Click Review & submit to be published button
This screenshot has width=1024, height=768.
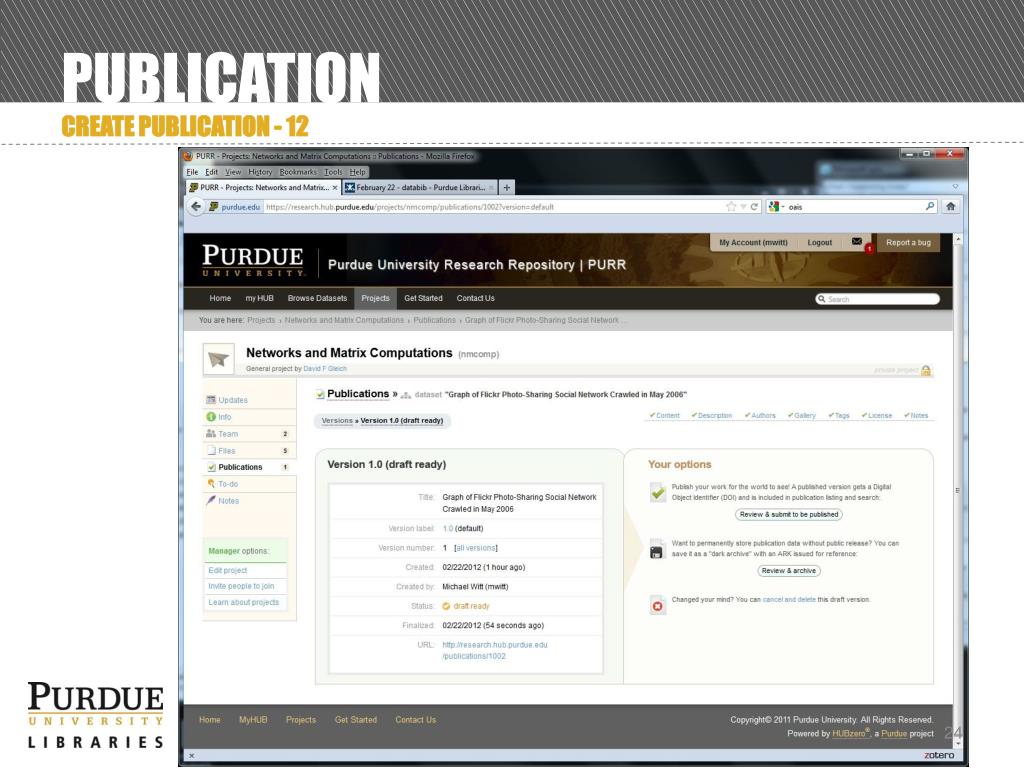click(x=789, y=515)
